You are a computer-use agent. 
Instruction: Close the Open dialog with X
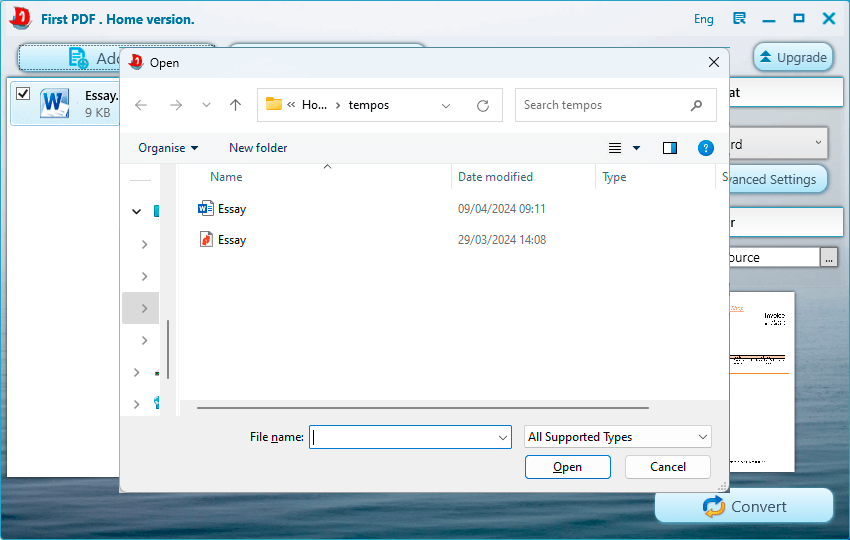714,62
